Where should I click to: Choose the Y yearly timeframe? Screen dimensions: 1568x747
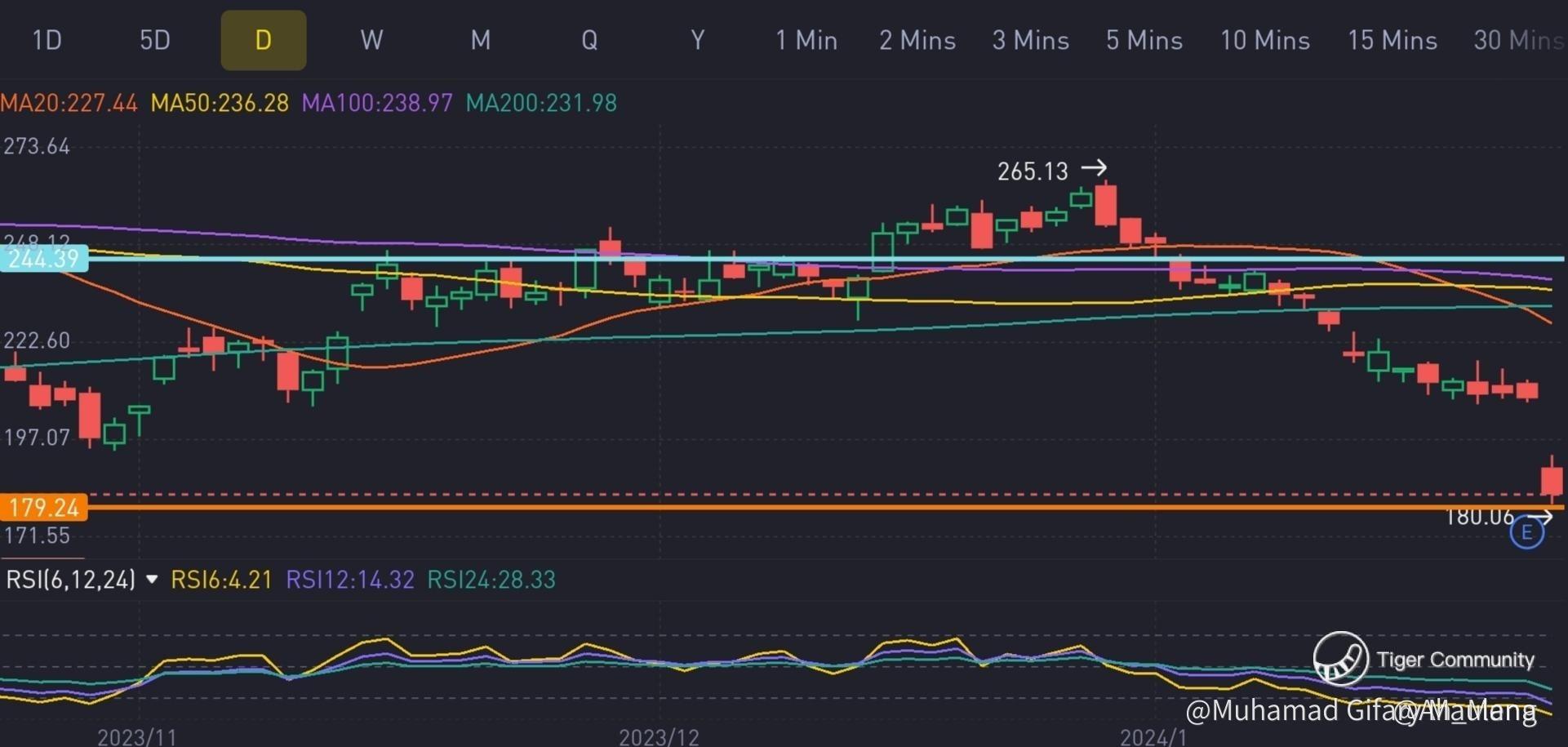pos(697,40)
